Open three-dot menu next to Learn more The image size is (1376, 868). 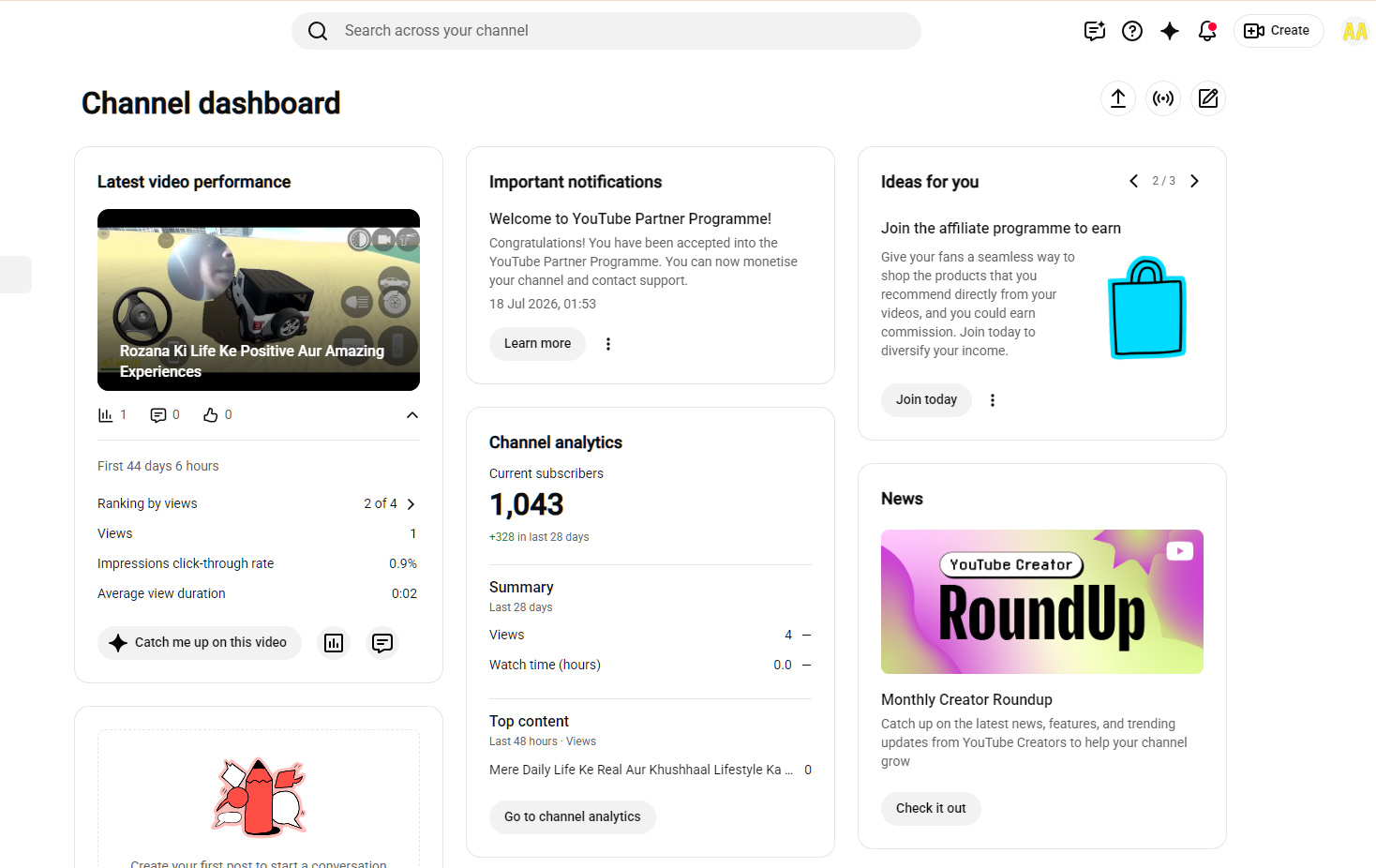[x=608, y=344]
